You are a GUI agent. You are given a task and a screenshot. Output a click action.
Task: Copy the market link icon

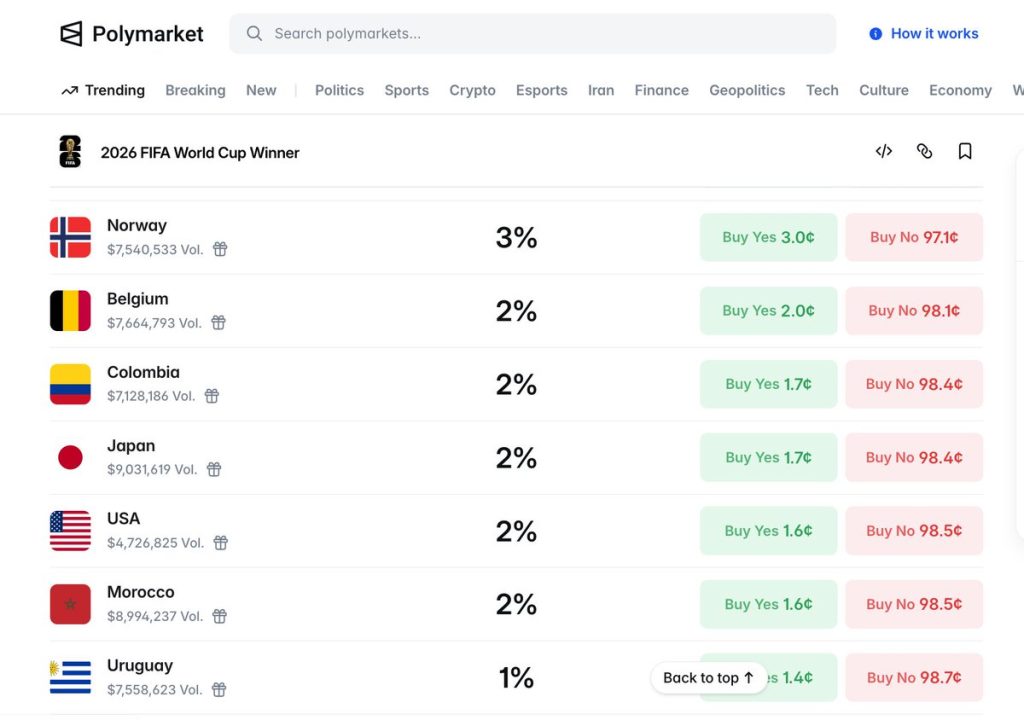924,151
